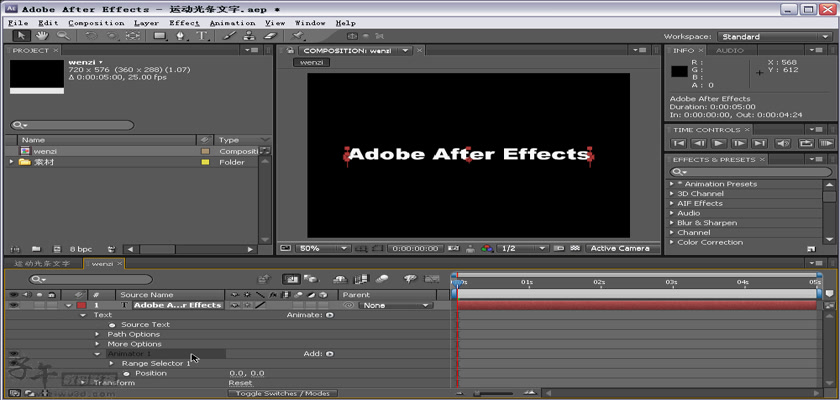Select the Rotation tool
840x400 pixels.
pos(92,36)
